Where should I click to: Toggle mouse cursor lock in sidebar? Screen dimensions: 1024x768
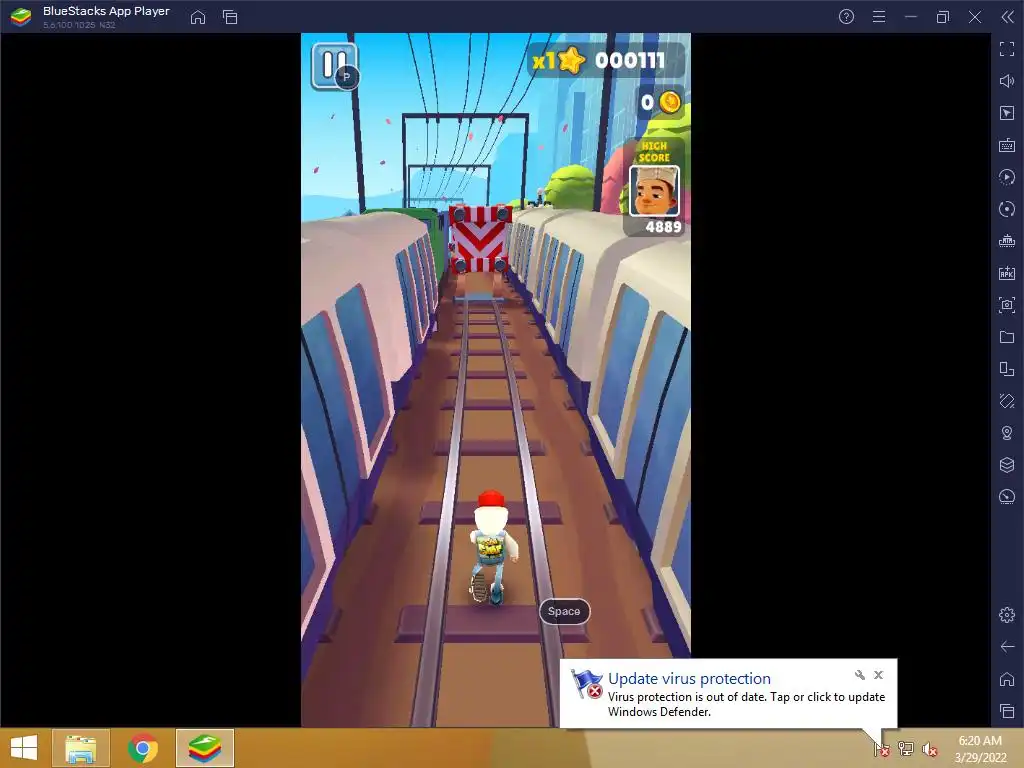[1007, 113]
